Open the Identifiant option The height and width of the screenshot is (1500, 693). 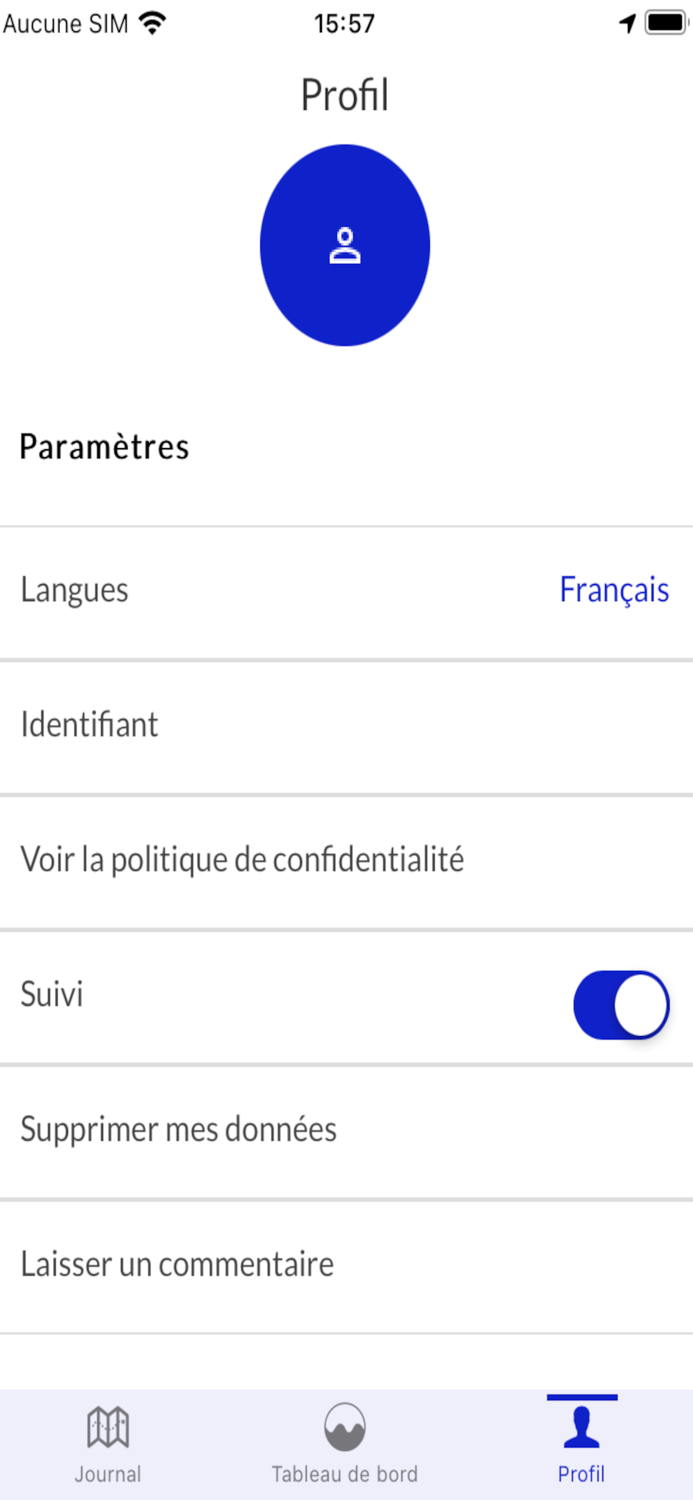coord(345,724)
